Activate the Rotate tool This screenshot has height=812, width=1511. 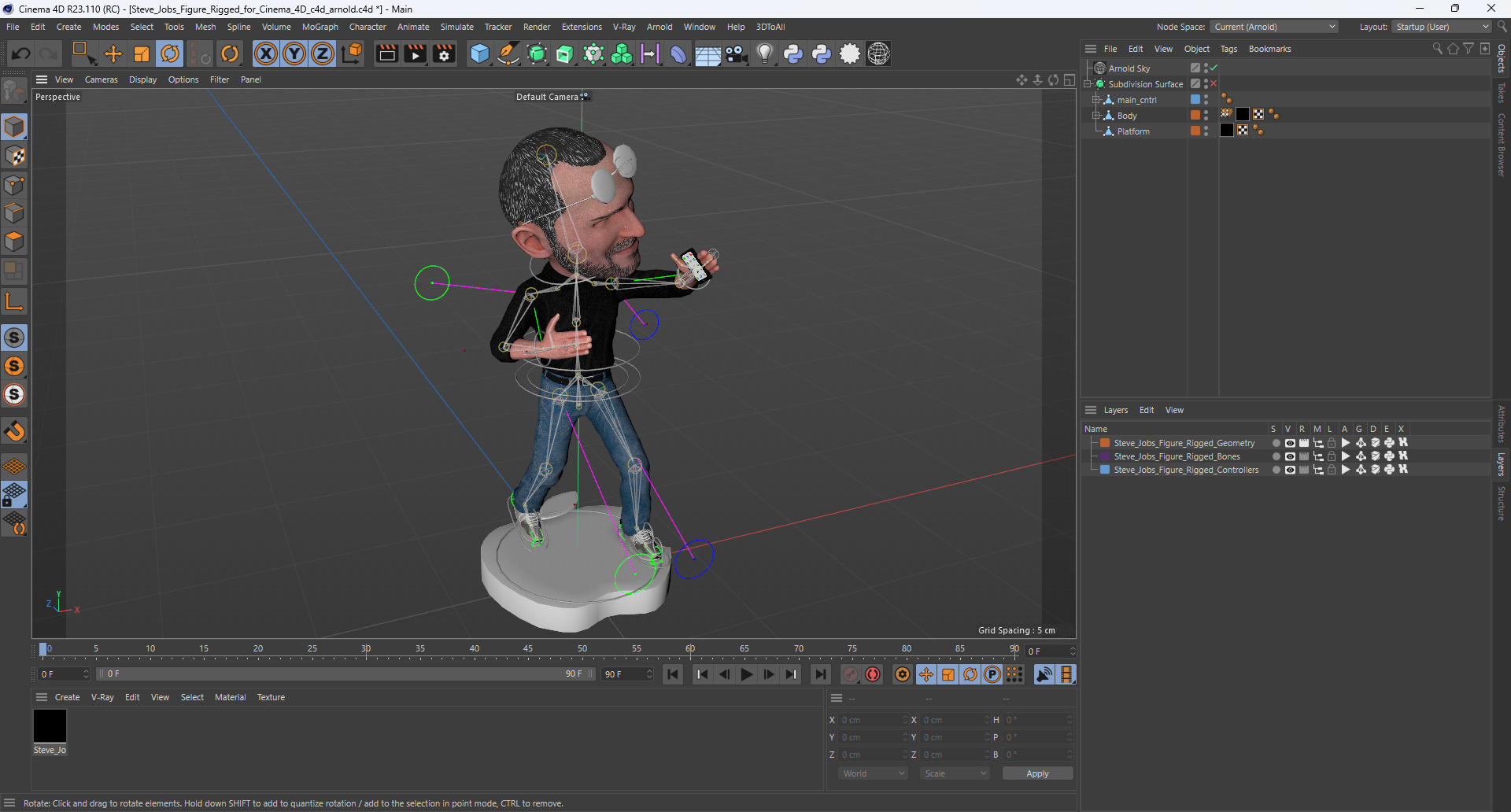pos(170,54)
